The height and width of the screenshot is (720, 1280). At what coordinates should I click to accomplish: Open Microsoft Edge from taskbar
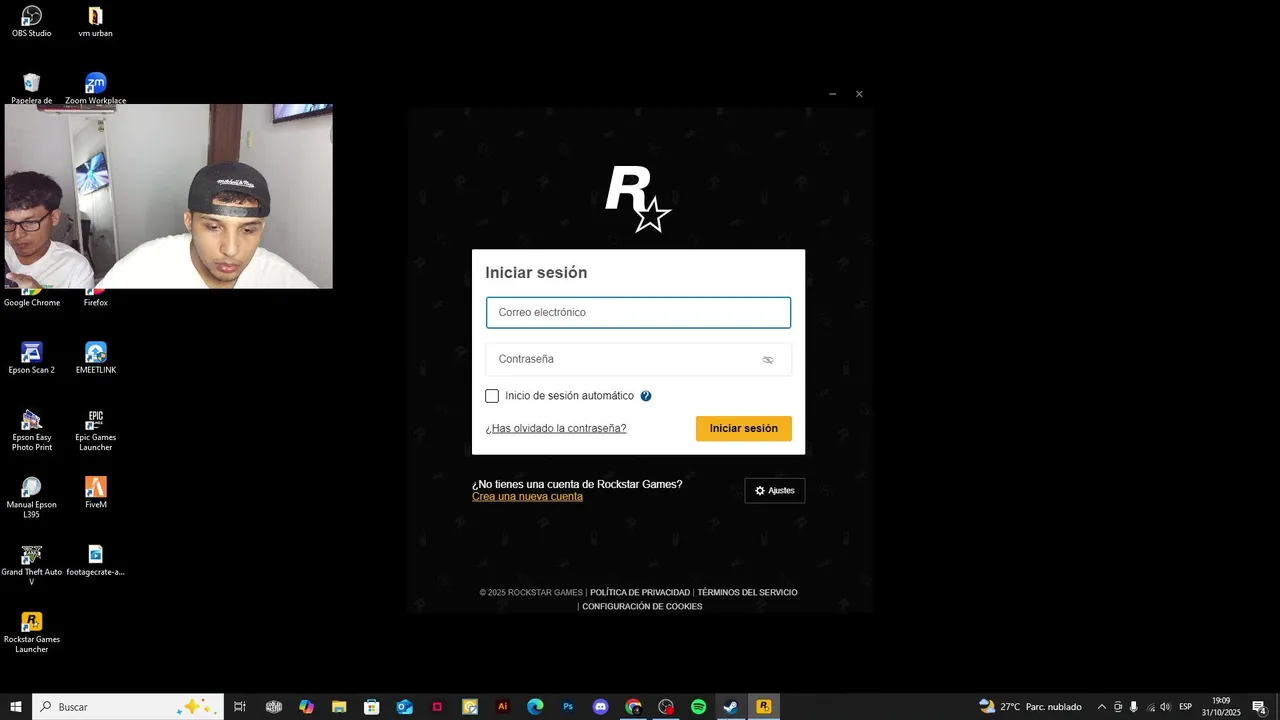coord(535,707)
